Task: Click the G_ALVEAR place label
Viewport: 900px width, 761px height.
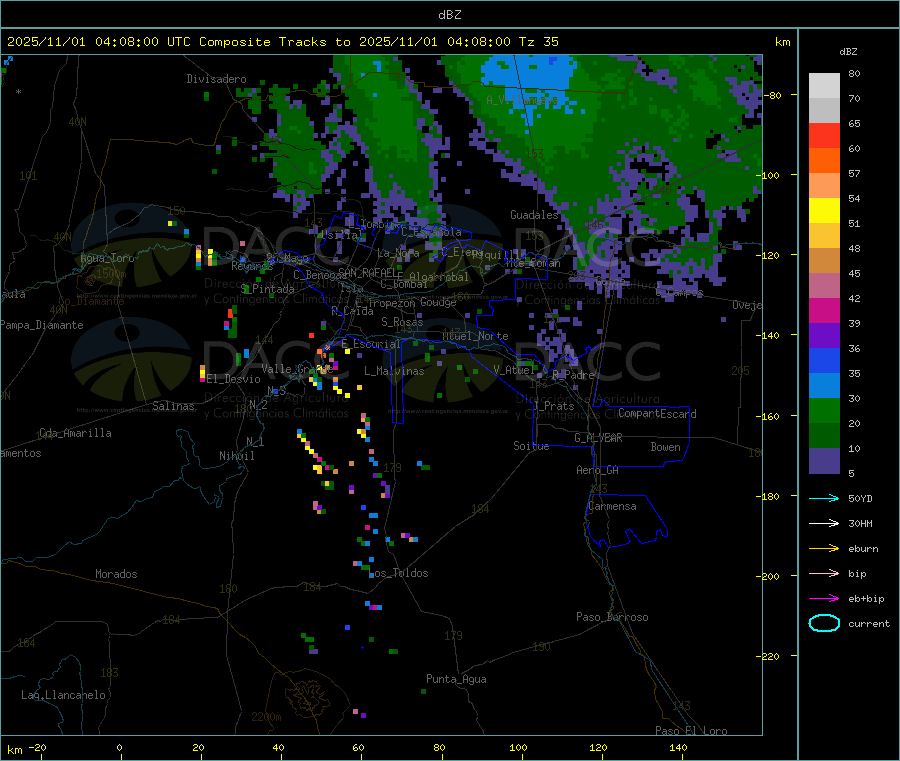Action: click(598, 438)
